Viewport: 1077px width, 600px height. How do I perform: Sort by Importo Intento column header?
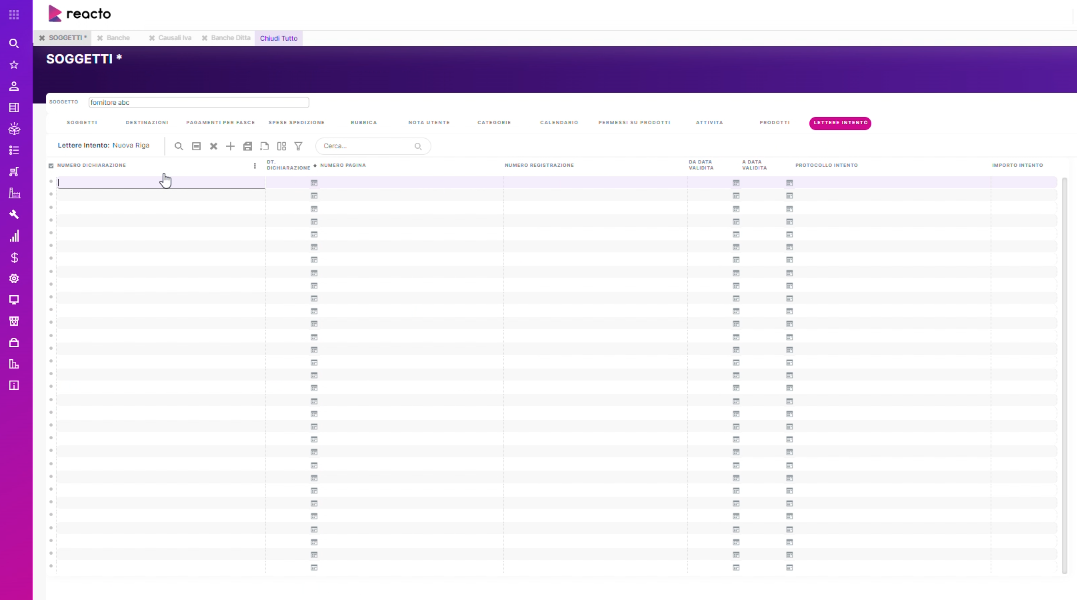(1017, 165)
